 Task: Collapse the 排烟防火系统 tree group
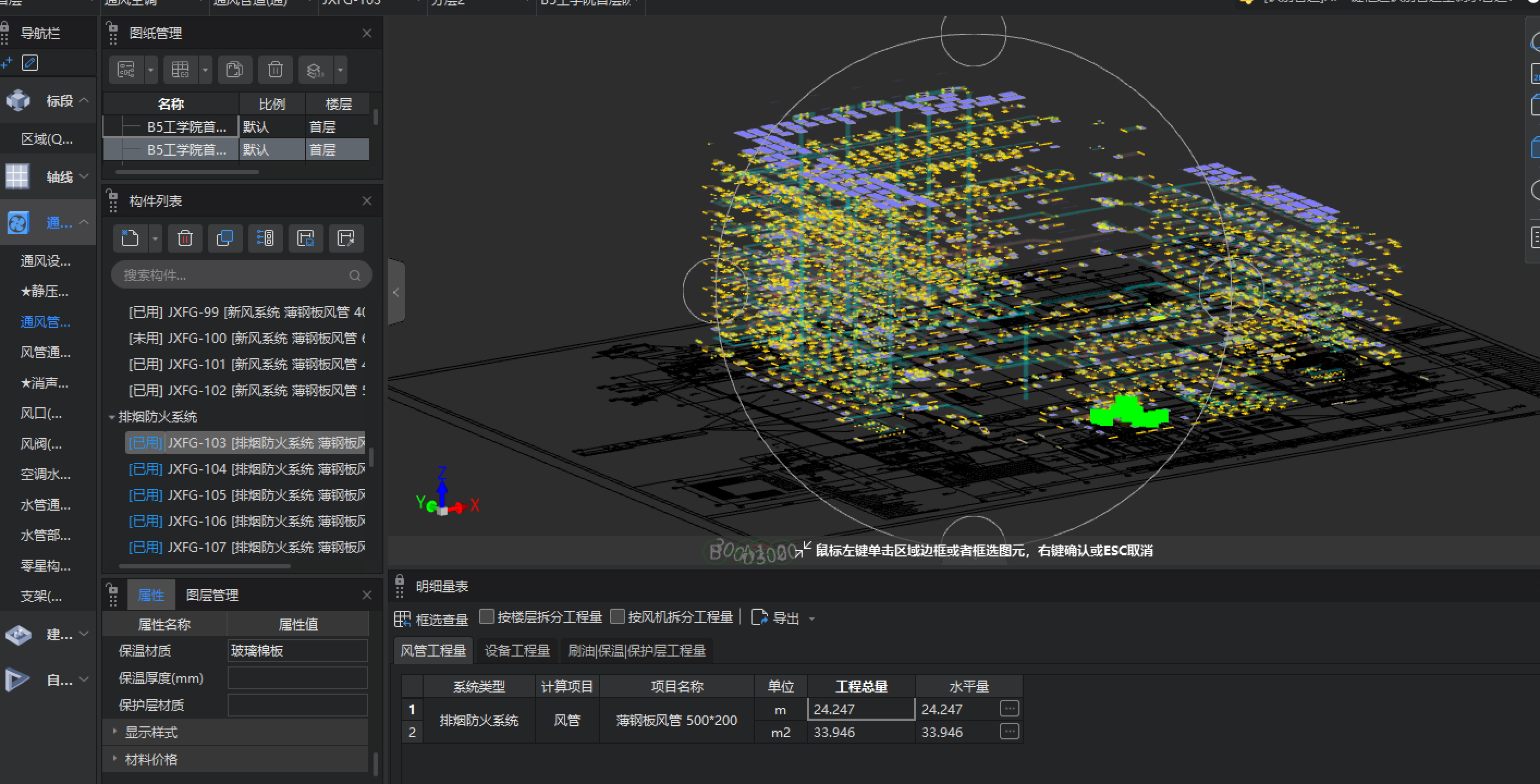(112, 417)
